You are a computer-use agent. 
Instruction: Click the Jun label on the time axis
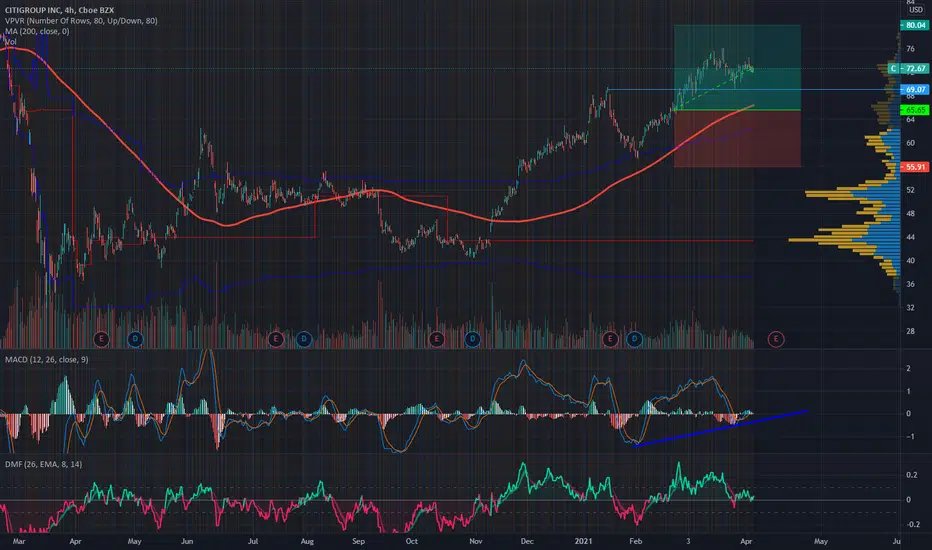pos(187,541)
